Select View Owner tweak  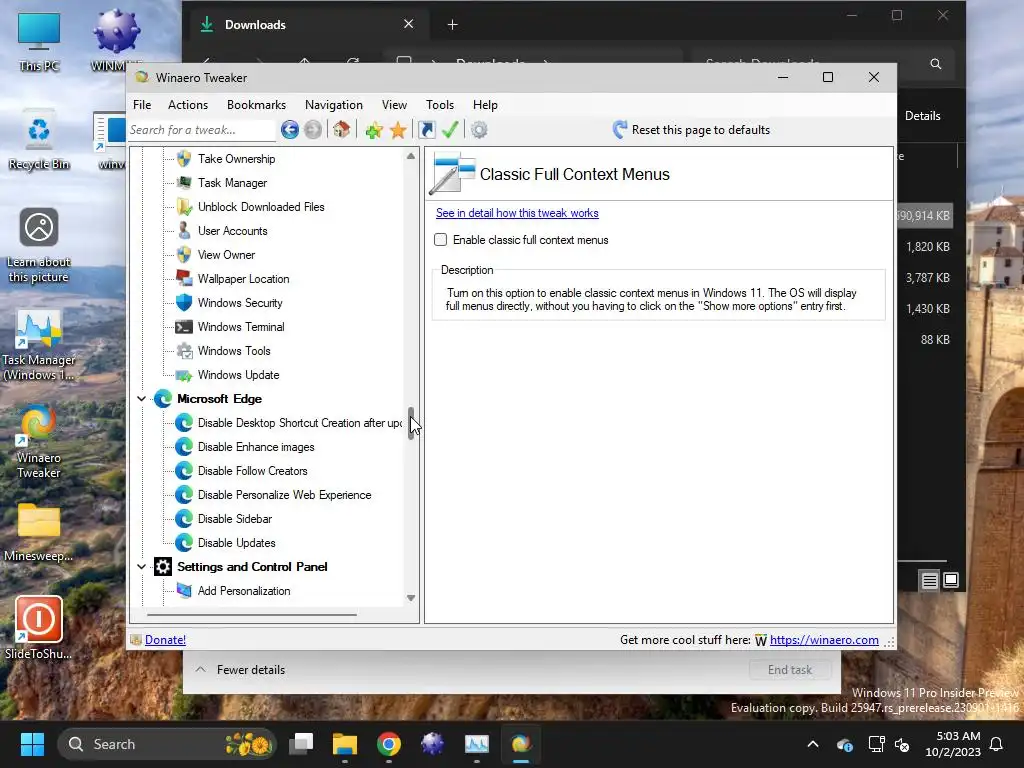(226, 255)
